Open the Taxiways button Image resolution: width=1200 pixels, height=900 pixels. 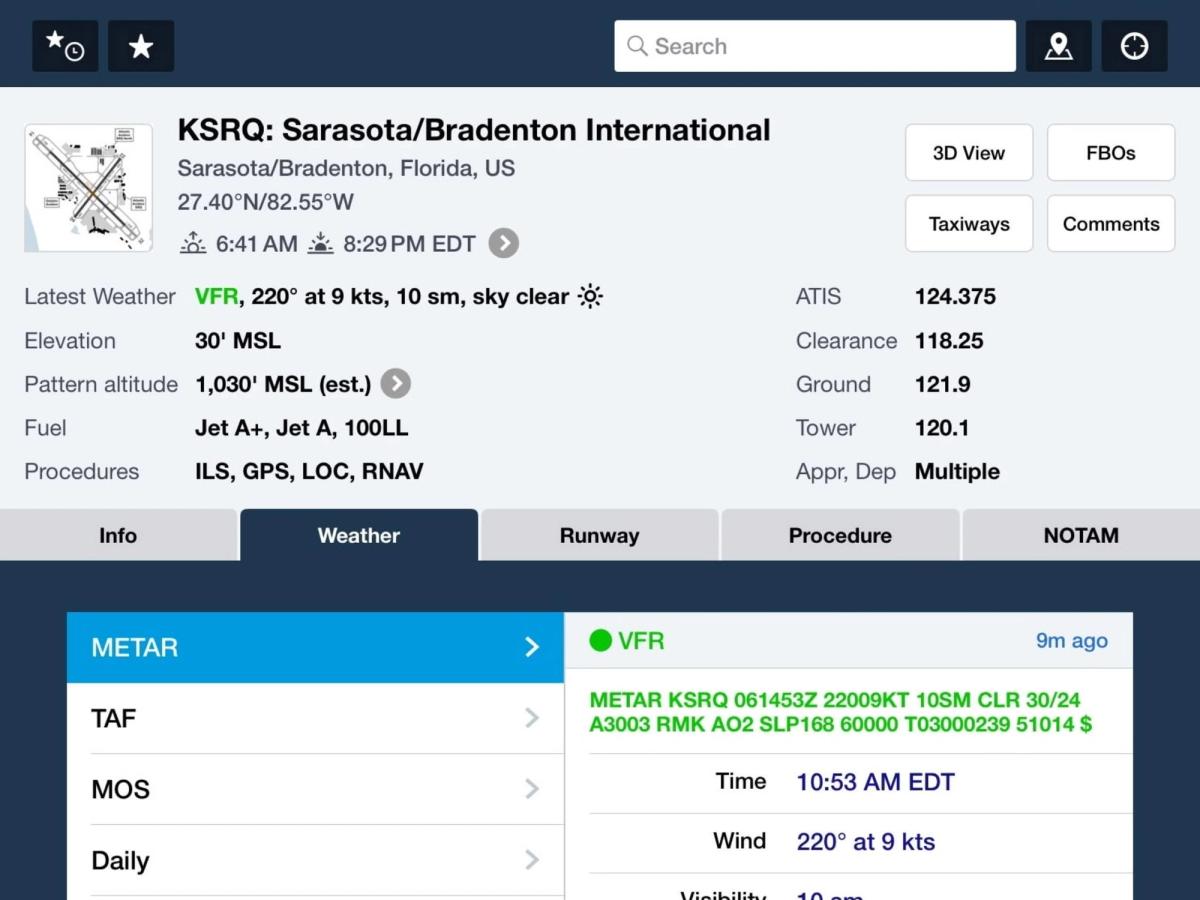(968, 224)
